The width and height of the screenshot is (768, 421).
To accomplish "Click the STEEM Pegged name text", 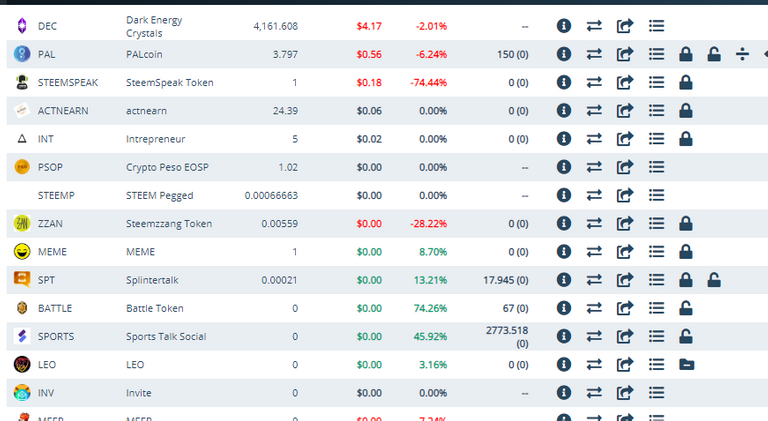I will pos(160,195).
